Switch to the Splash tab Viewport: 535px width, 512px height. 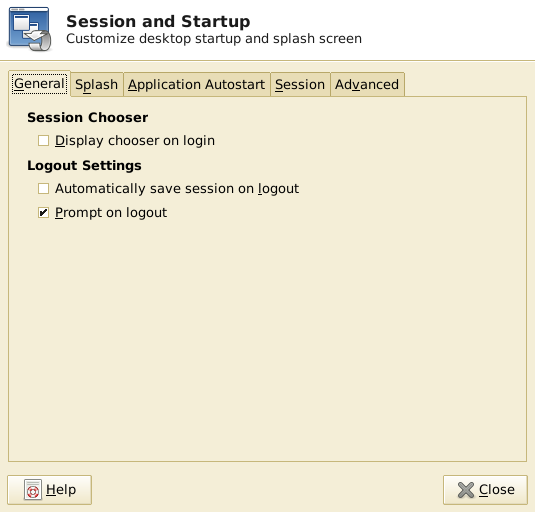coord(97,85)
